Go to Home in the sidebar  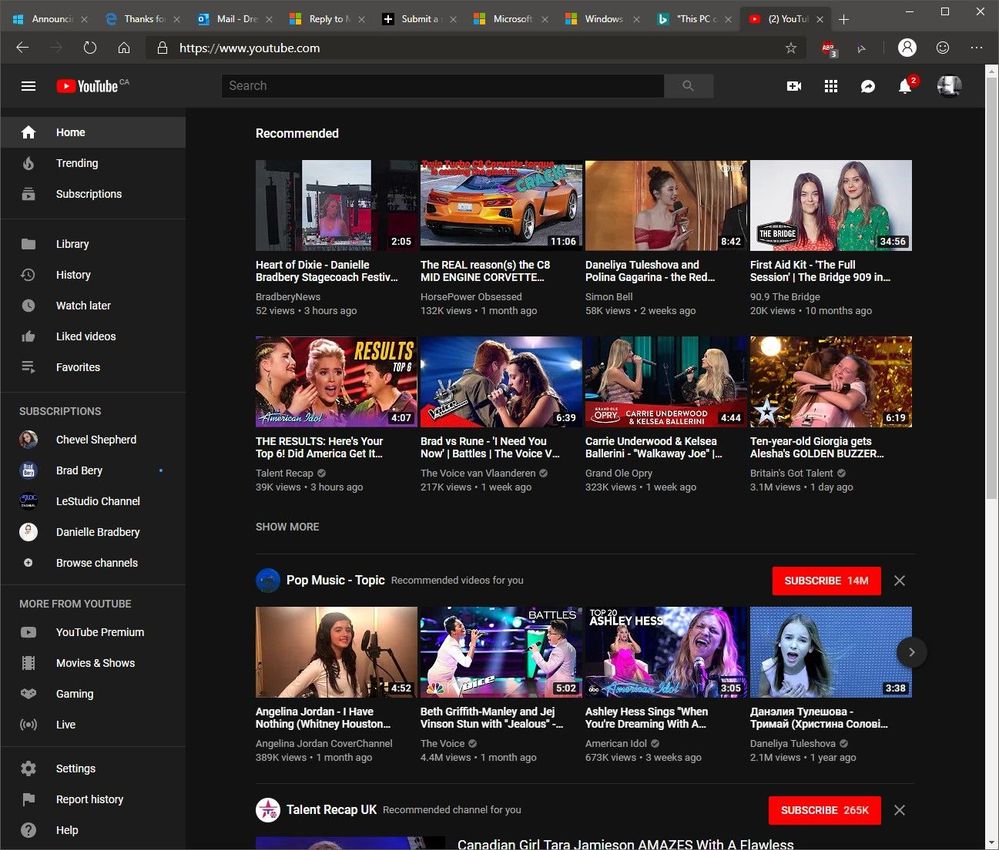click(x=93, y=133)
